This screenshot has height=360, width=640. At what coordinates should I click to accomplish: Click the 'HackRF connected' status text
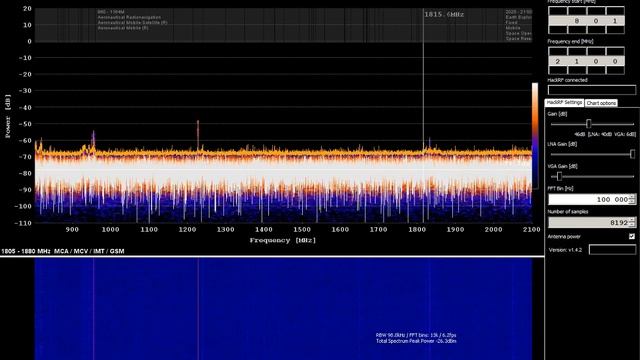(567, 80)
